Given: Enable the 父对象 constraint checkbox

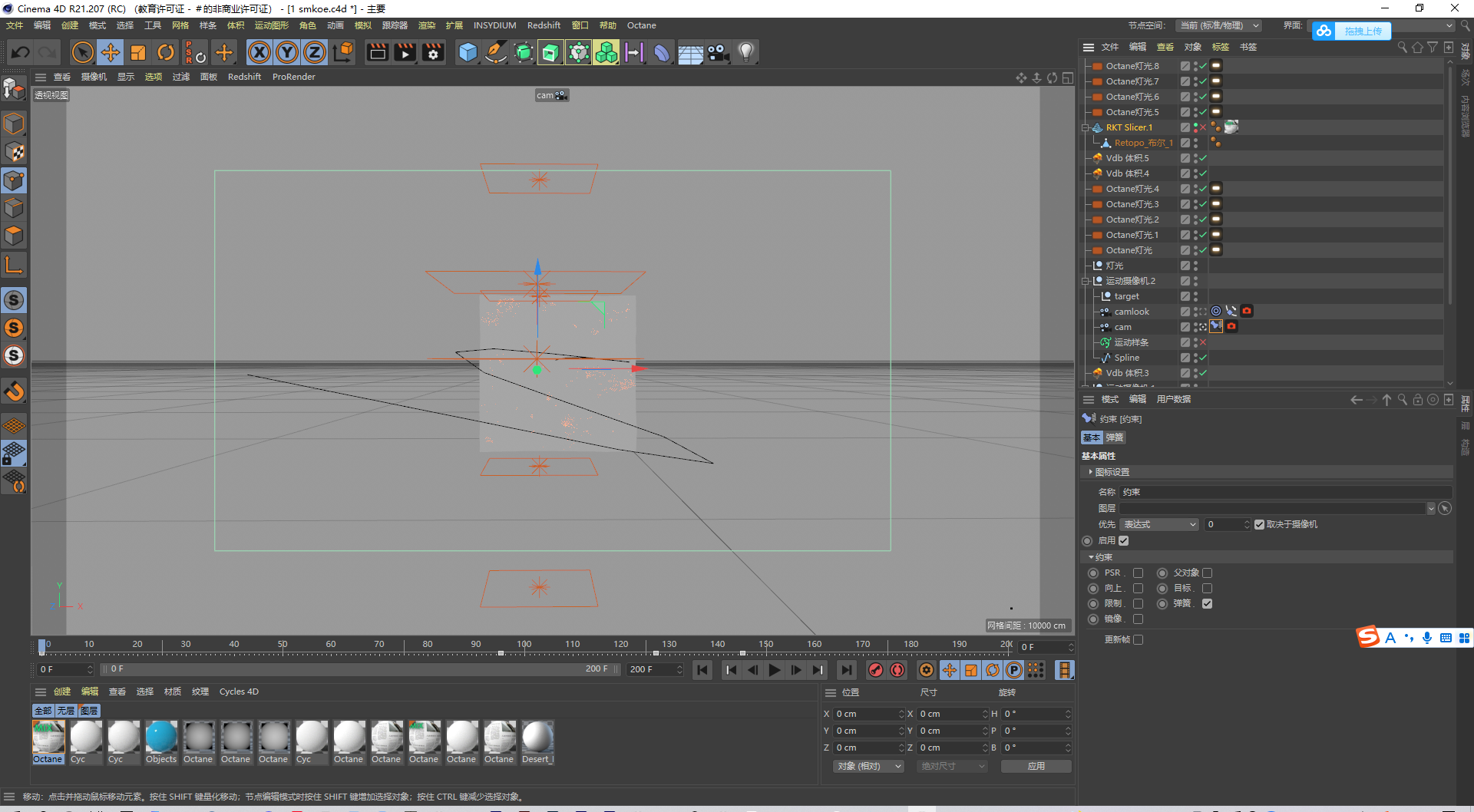Looking at the screenshot, I should [1207, 573].
